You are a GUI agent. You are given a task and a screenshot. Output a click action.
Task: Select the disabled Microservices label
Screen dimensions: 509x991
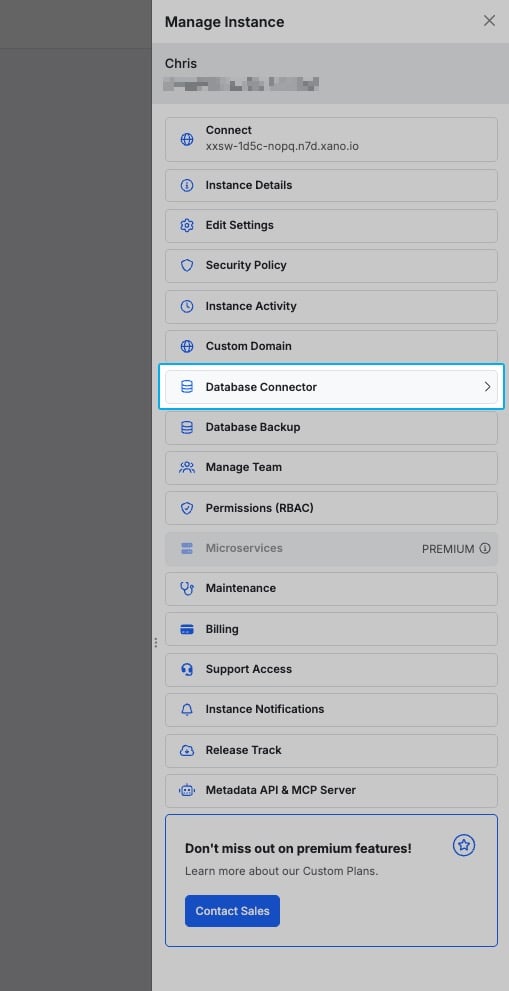pos(244,548)
